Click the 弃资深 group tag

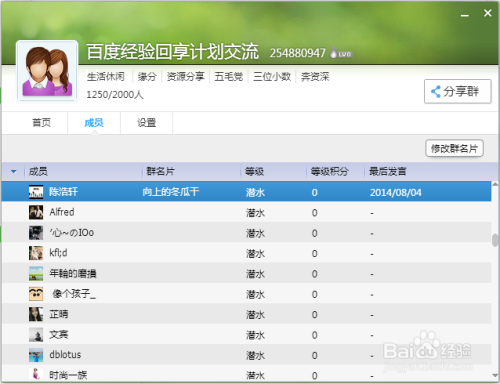(315, 77)
